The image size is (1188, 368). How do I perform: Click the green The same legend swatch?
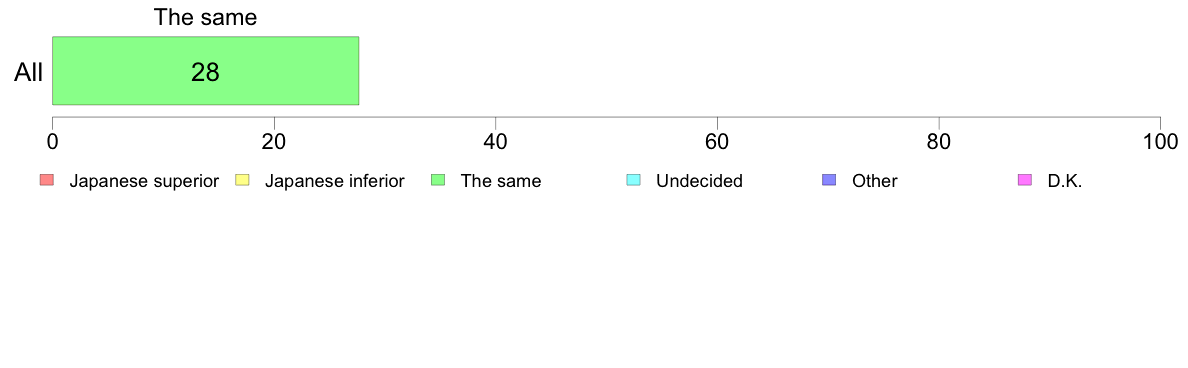[x=439, y=180]
